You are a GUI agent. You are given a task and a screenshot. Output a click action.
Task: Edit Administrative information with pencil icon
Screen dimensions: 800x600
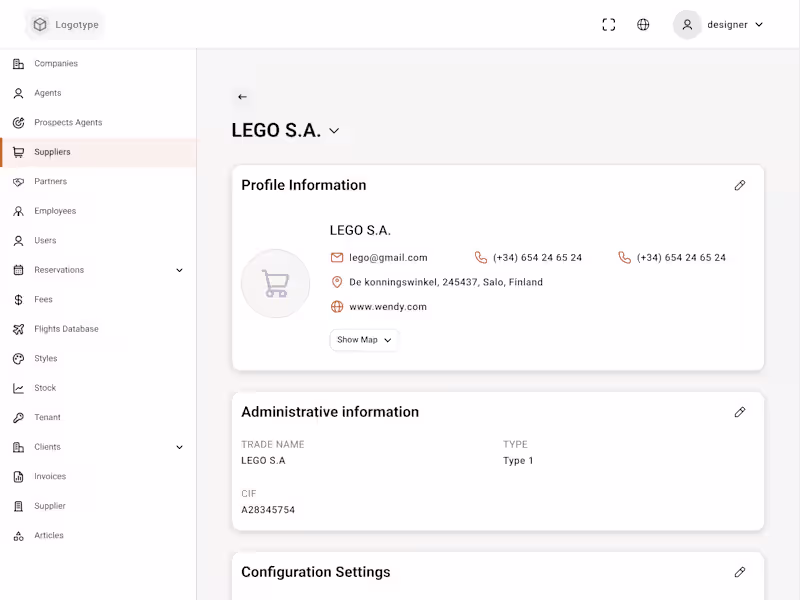tap(740, 412)
